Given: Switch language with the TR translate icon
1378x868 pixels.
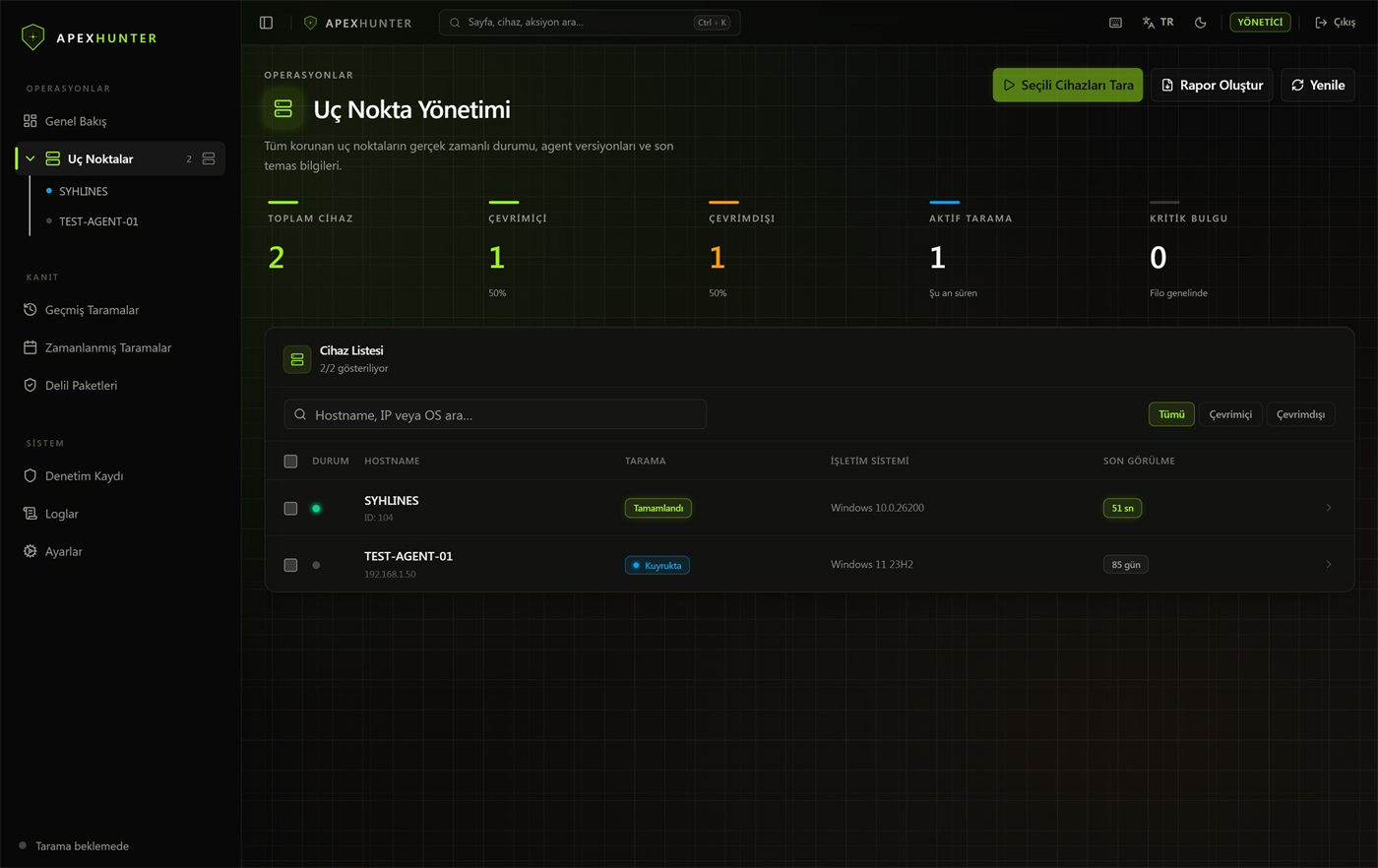Looking at the screenshot, I should (1158, 23).
